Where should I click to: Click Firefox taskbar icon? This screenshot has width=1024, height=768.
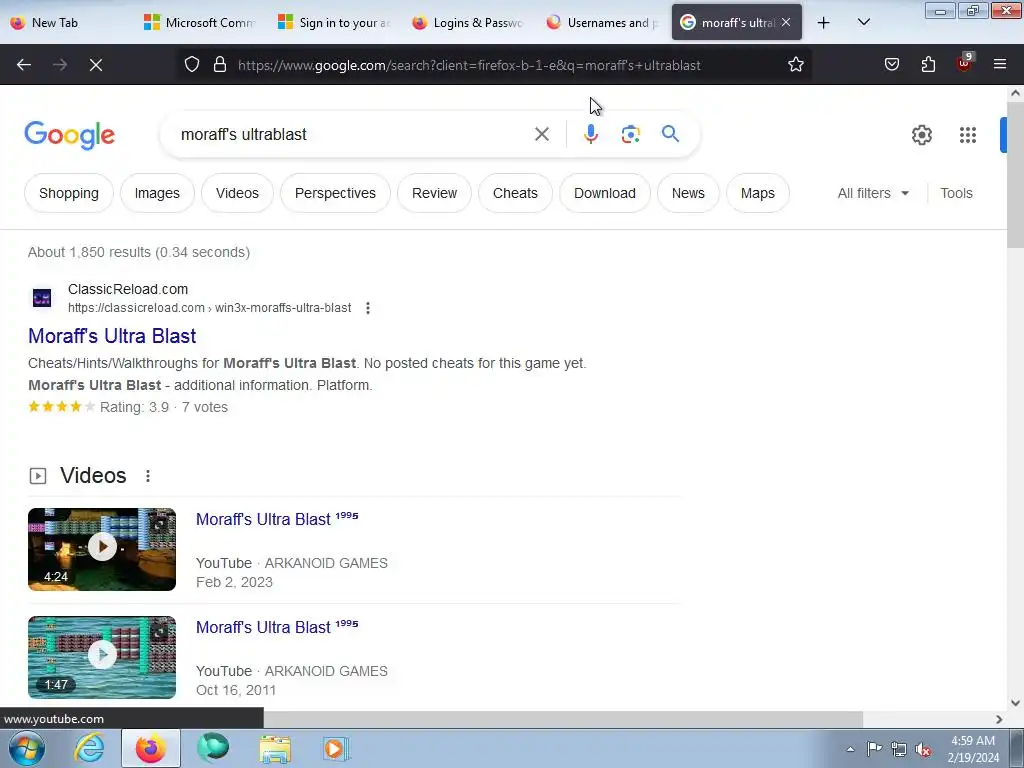click(150, 749)
